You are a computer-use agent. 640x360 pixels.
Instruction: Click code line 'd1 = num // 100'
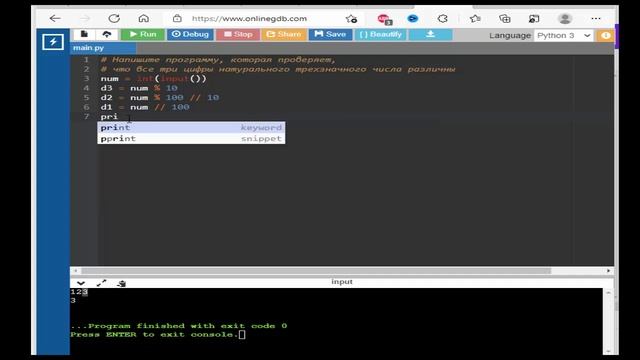coord(145,107)
